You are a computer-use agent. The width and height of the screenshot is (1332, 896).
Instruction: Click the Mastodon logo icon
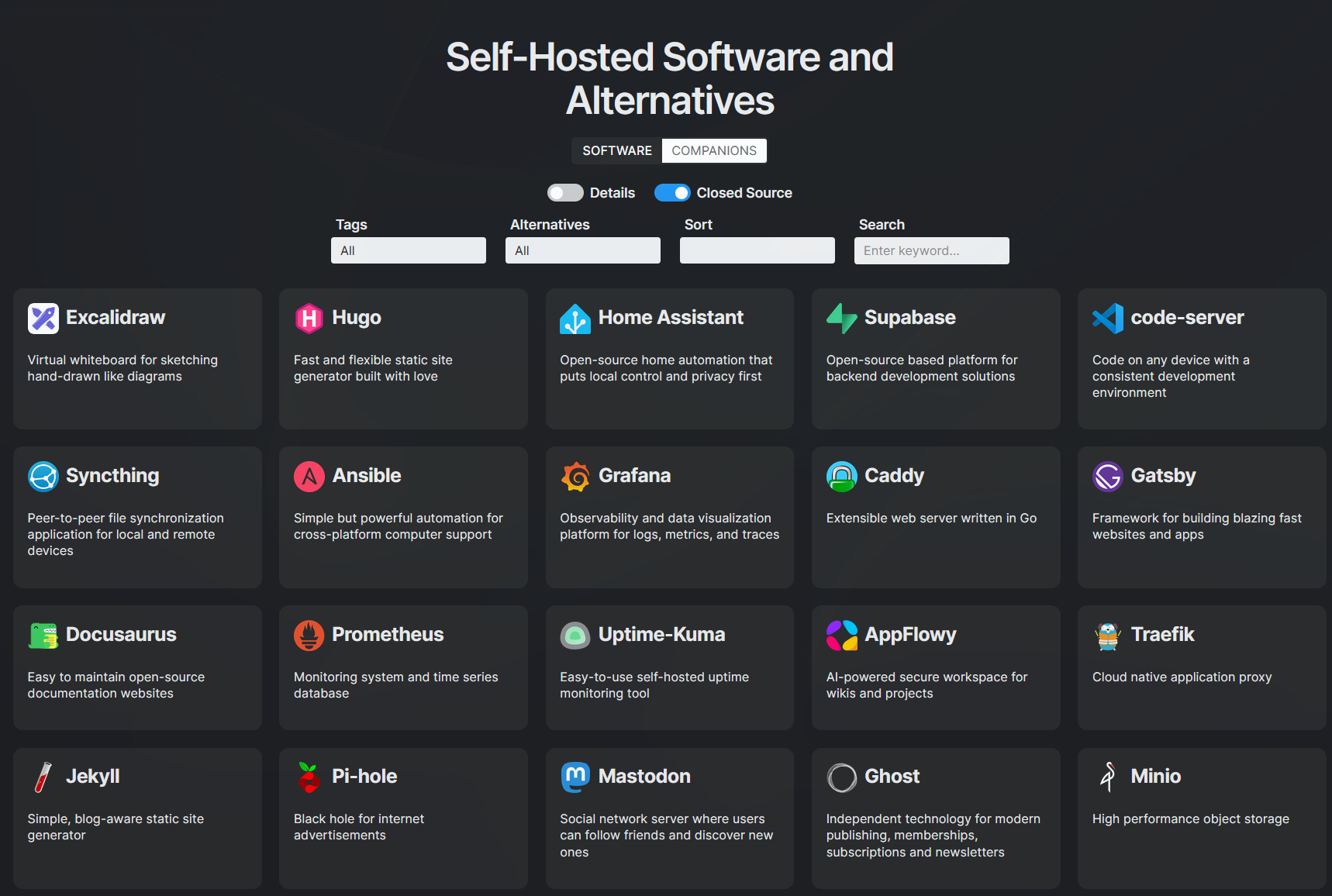575,777
